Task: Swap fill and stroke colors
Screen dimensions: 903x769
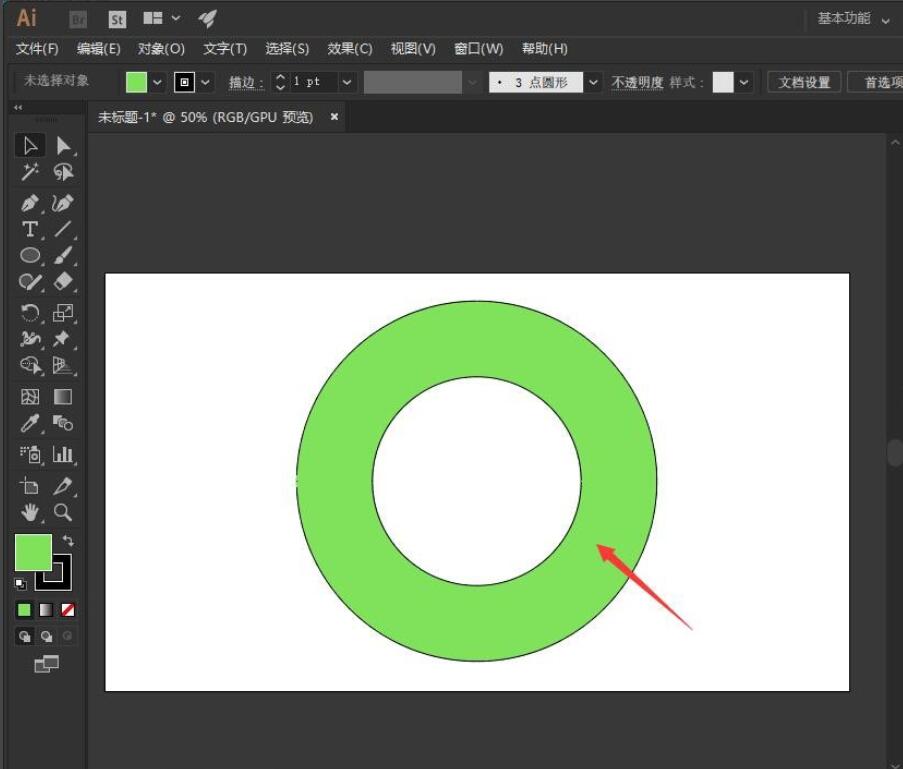Action: [x=68, y=541]
